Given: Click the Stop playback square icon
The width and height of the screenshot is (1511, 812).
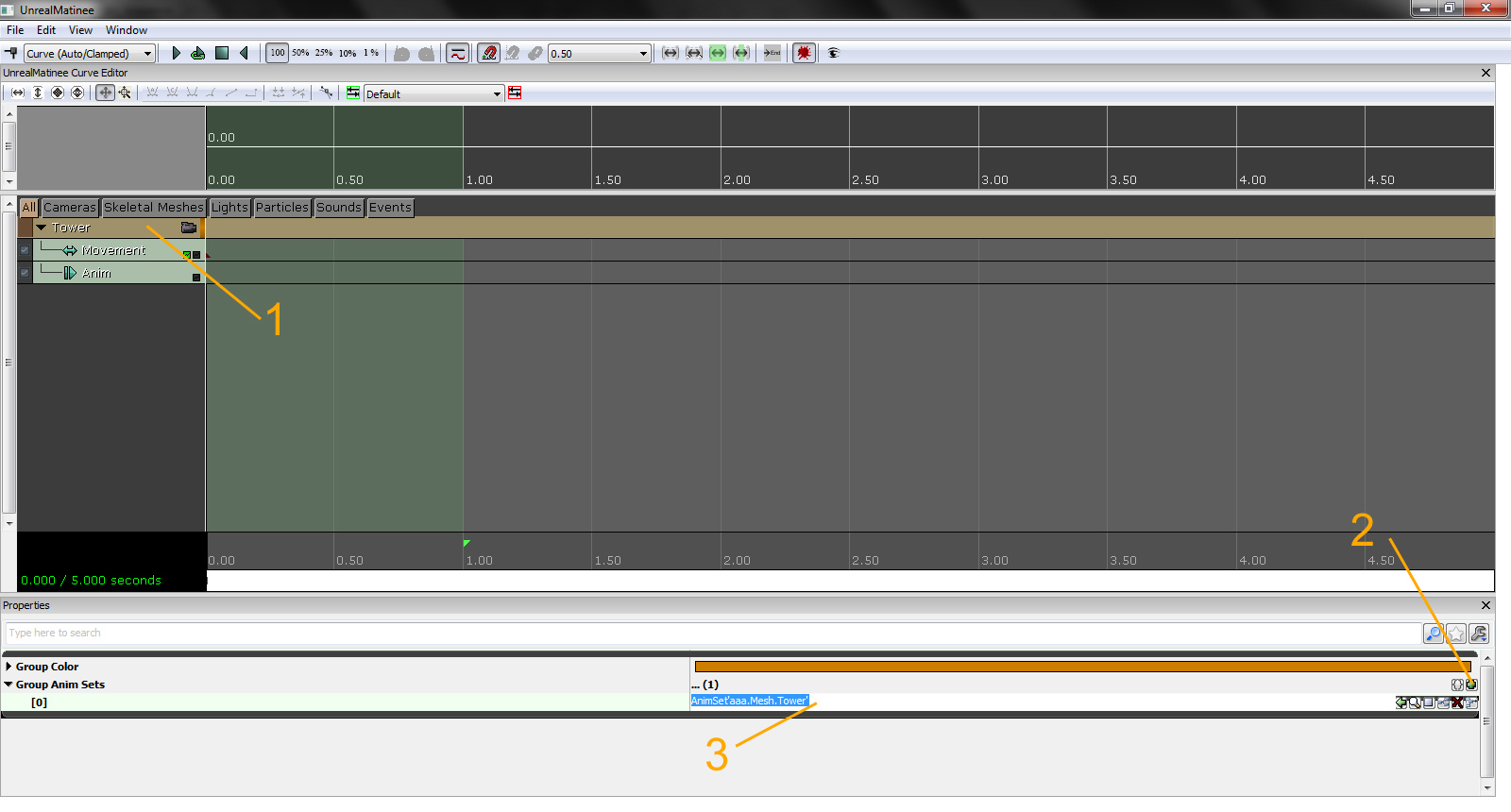Looking at the screenshot, I should 222,53.
